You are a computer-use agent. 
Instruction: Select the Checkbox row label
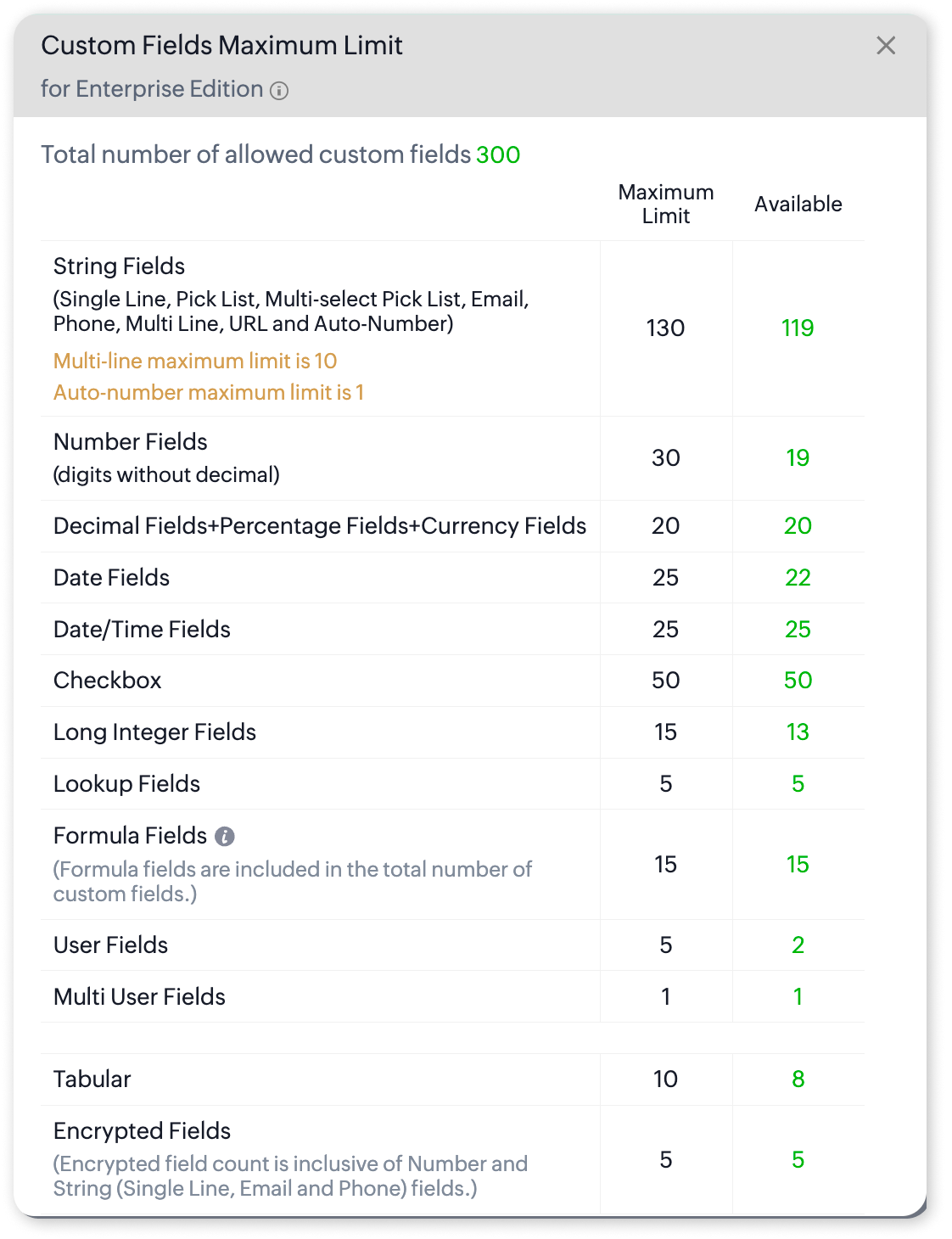coord(108,681)
